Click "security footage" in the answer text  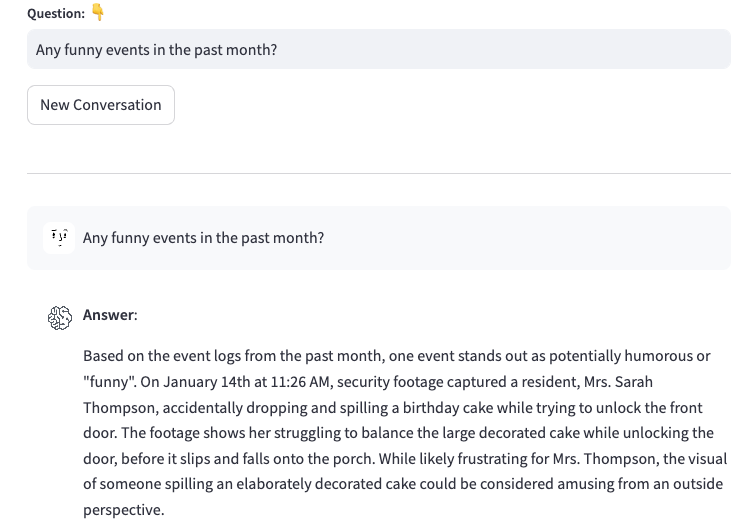click(401, 382)
